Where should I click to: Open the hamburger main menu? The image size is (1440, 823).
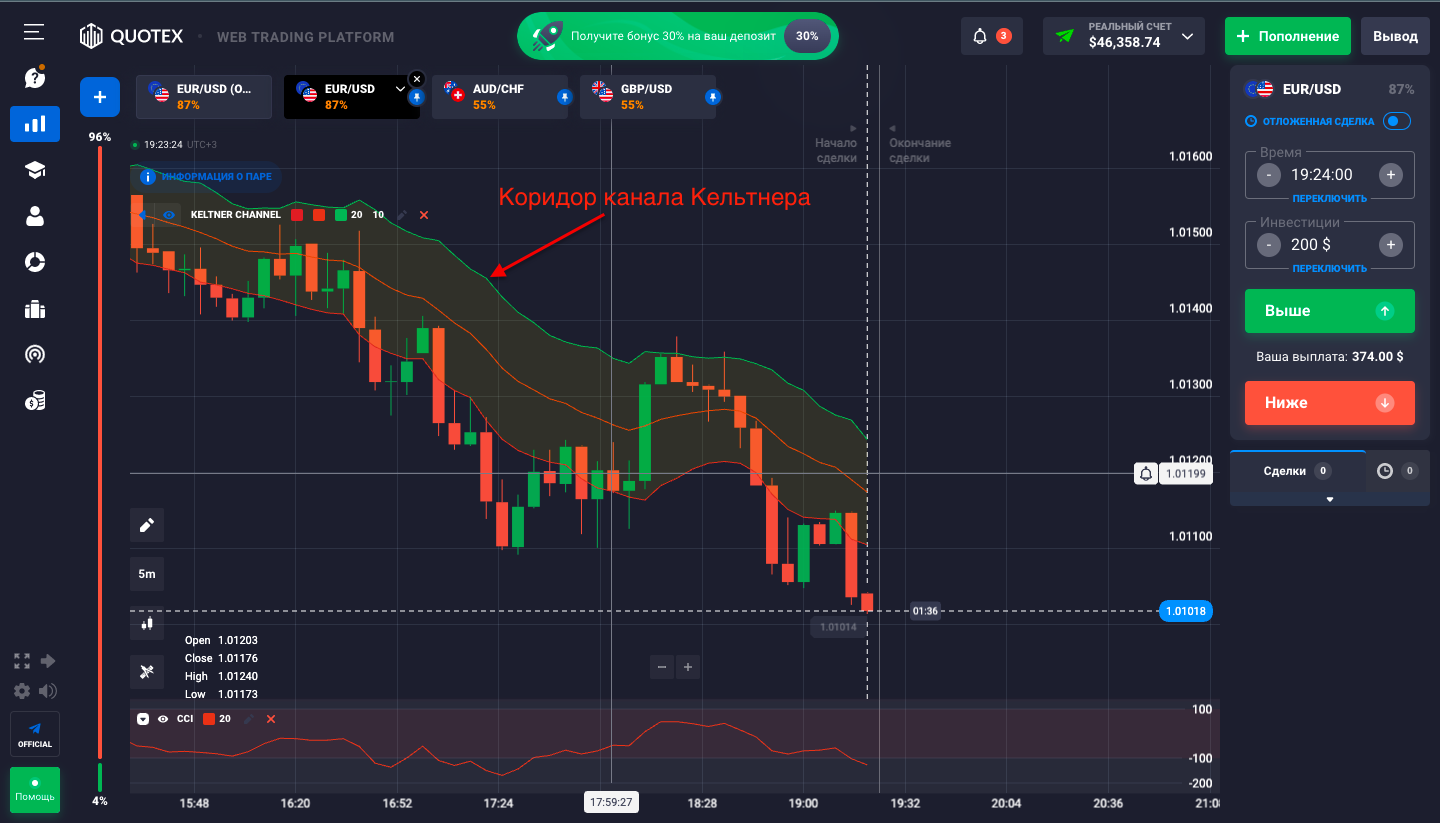(34, 33)
